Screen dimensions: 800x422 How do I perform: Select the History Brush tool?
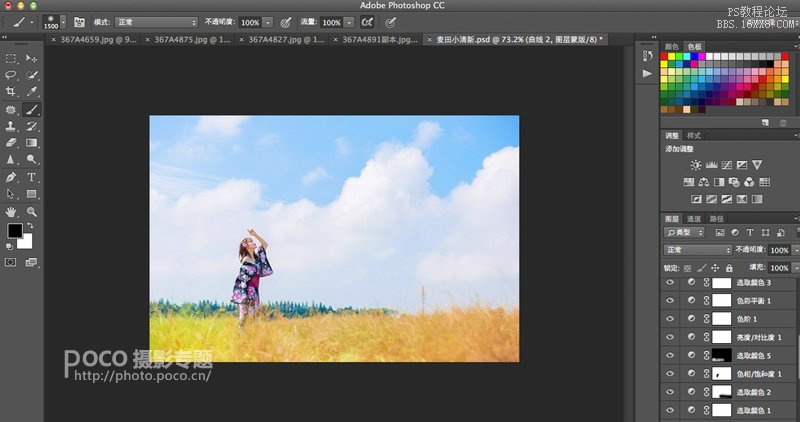[x=32, y=126]
